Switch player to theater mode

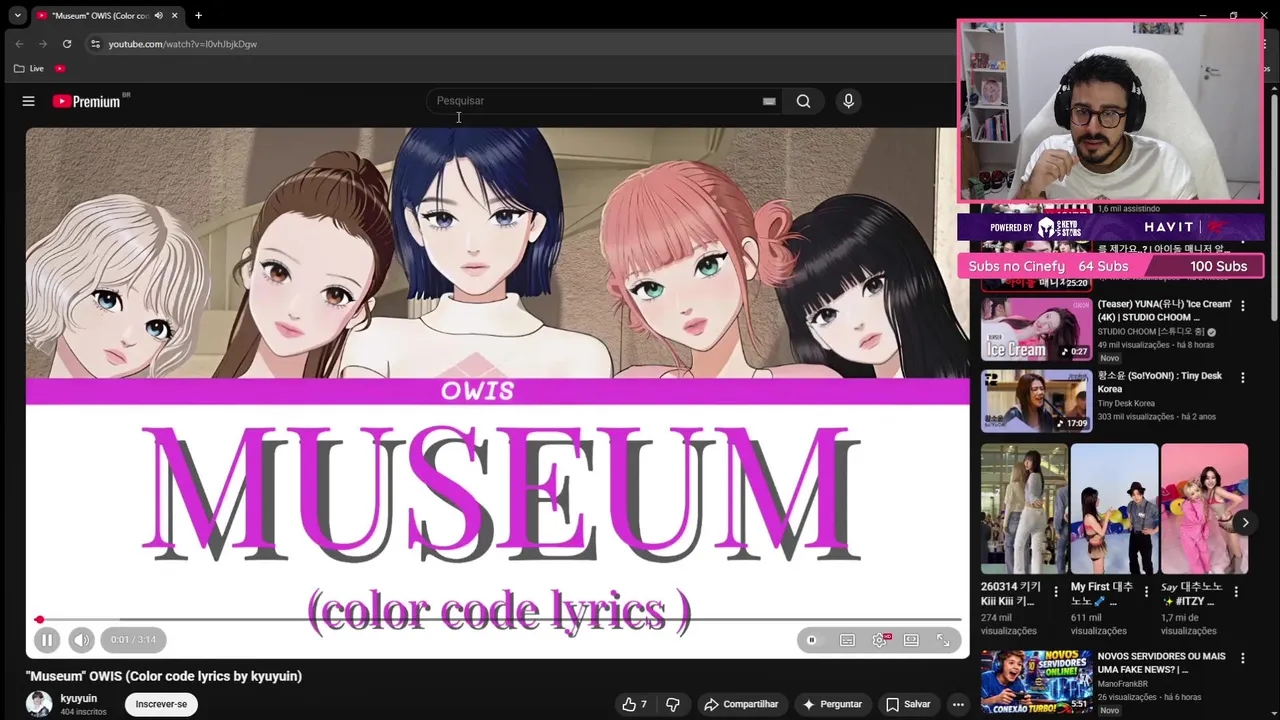(911, 640)
